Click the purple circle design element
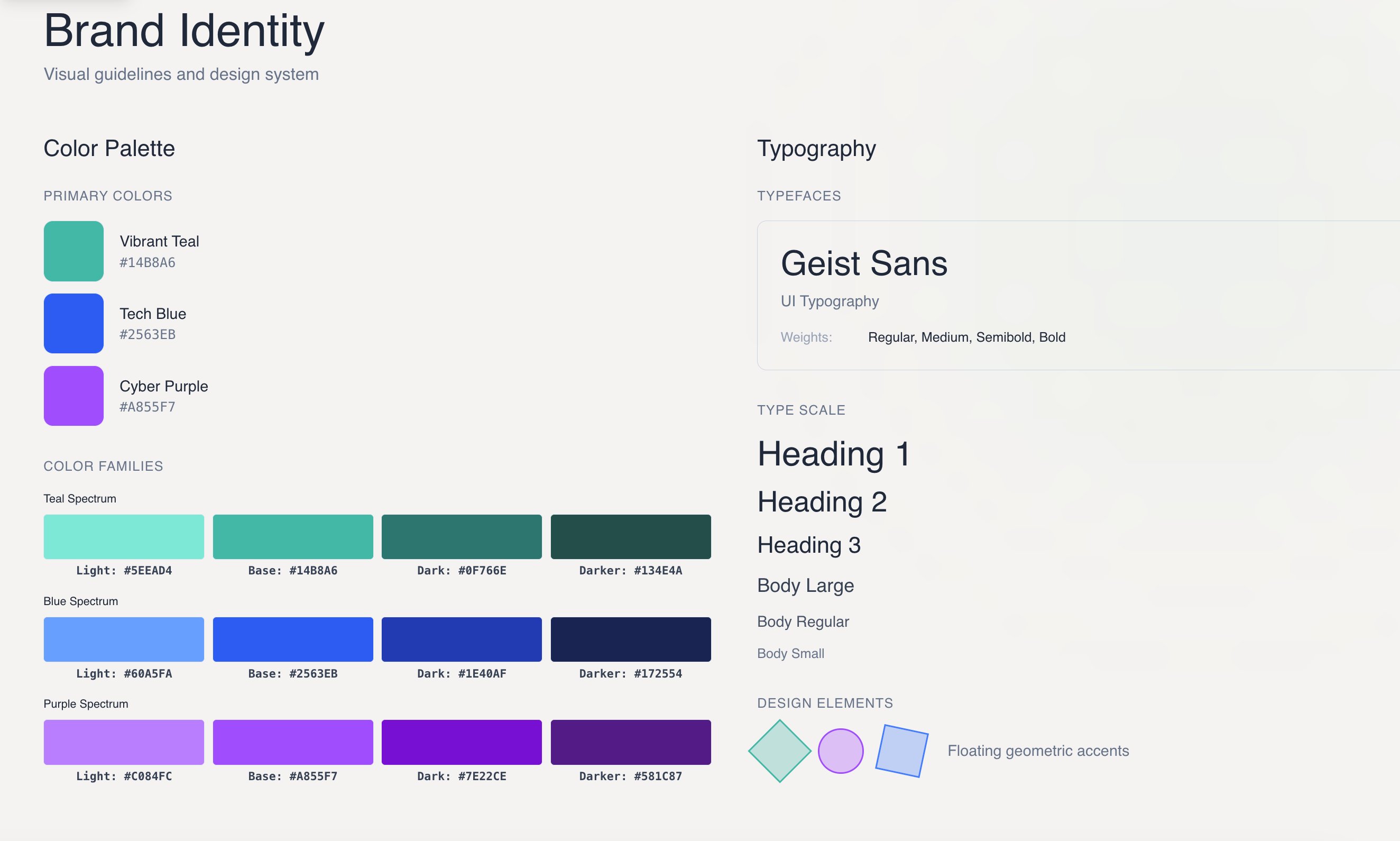 pyautogui.click(x=841, y=751)
